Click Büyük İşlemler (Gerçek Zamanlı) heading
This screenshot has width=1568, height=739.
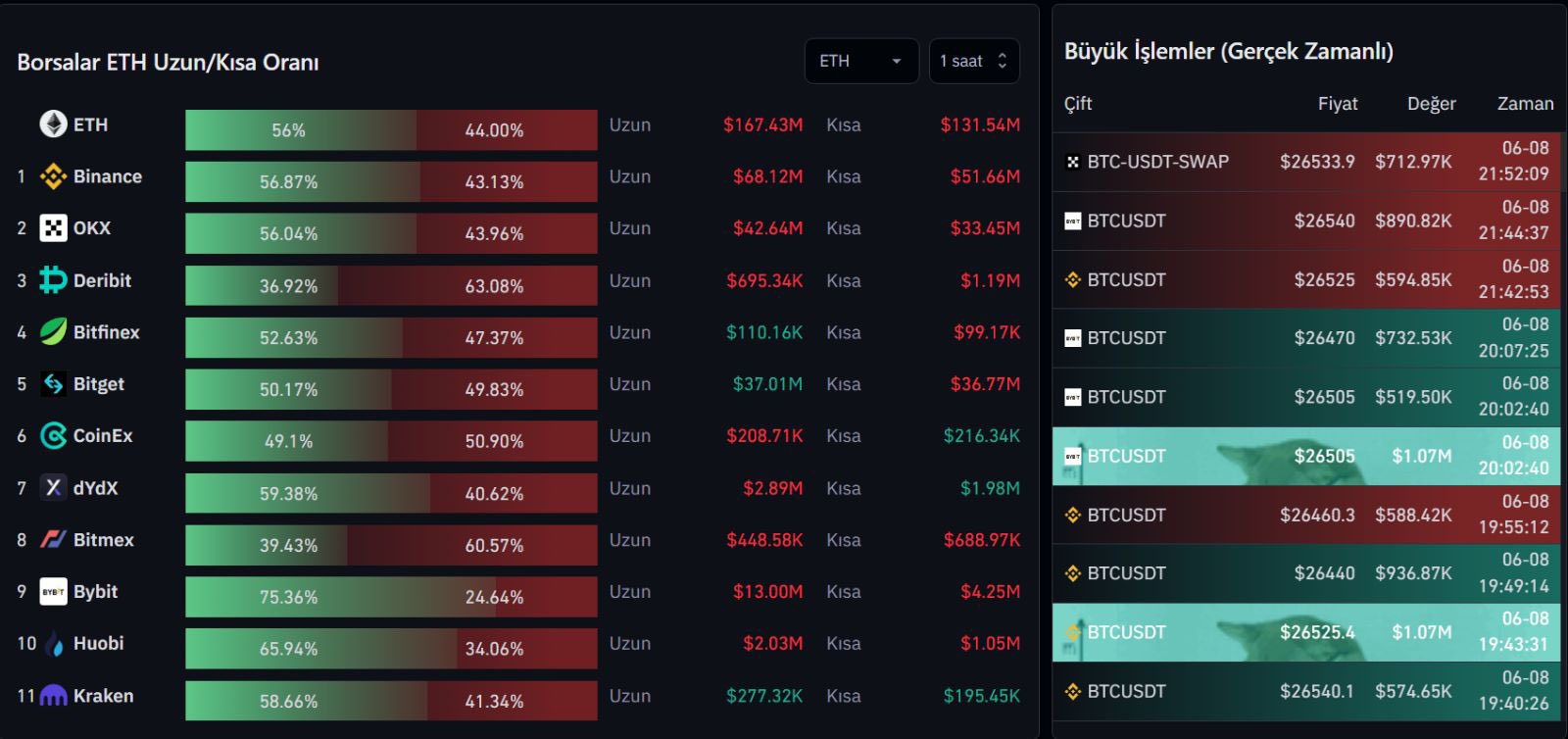click(1229, 51)
